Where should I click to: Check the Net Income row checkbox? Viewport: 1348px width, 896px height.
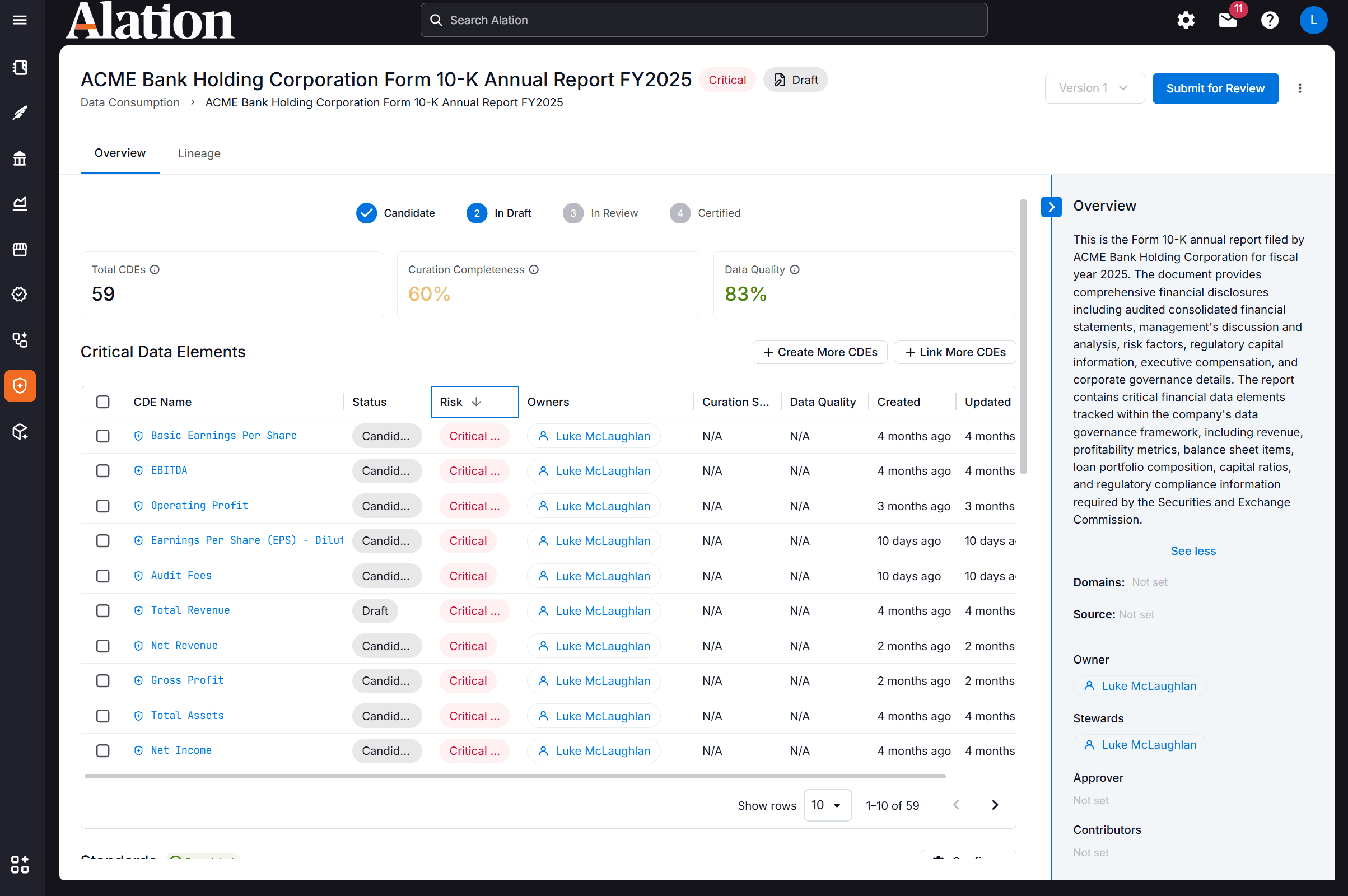coord(103,751)
